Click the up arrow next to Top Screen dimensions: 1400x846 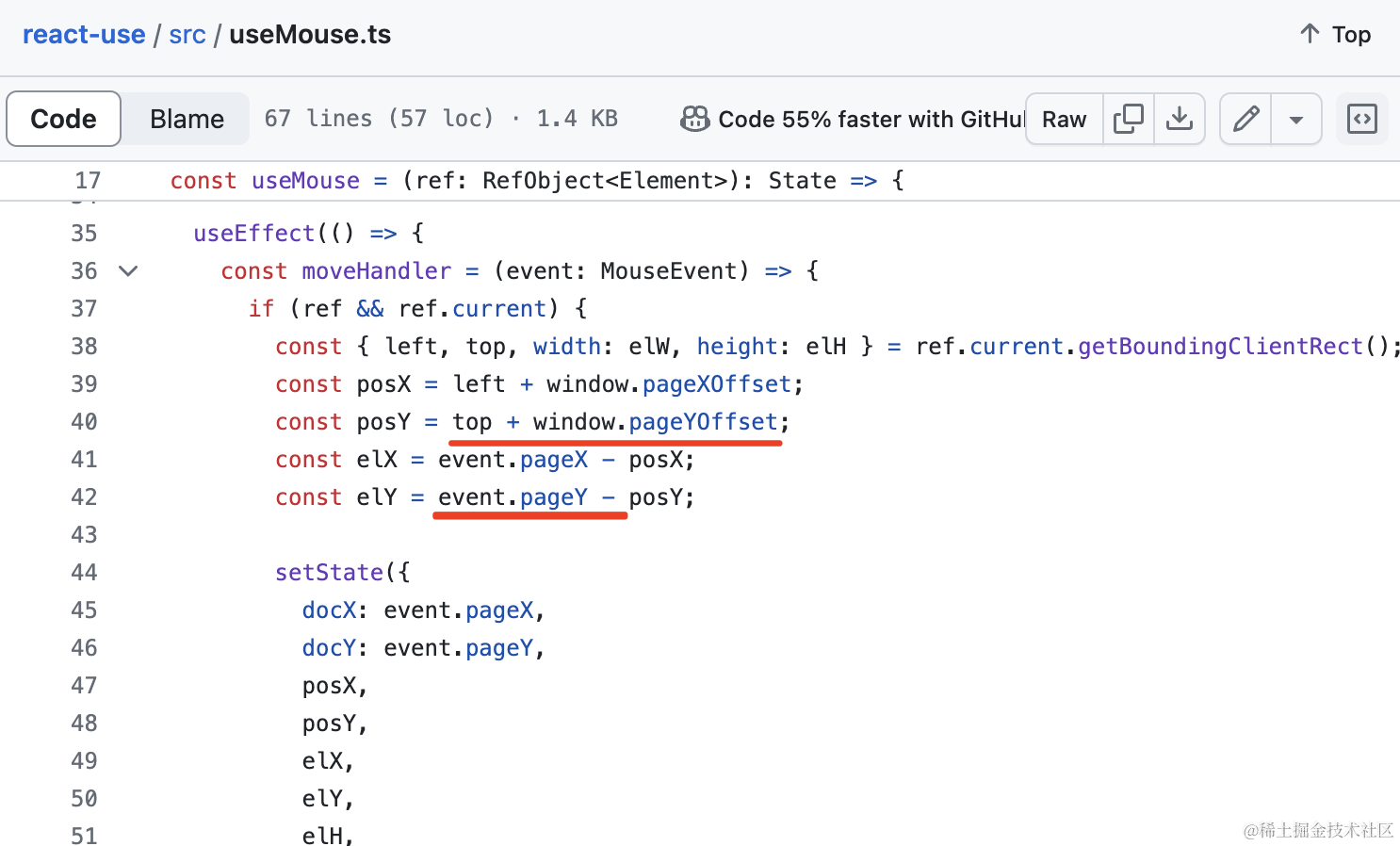(1310, 34)
